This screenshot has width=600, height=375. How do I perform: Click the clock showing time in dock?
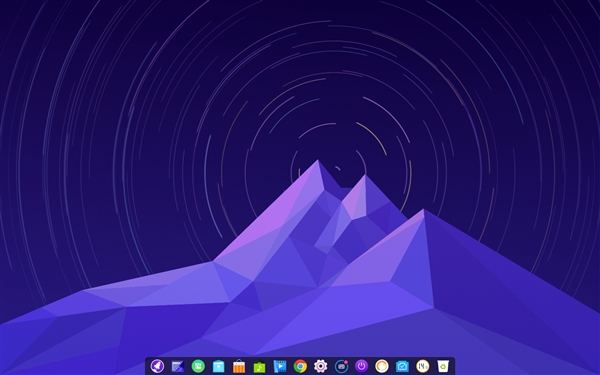422,366
